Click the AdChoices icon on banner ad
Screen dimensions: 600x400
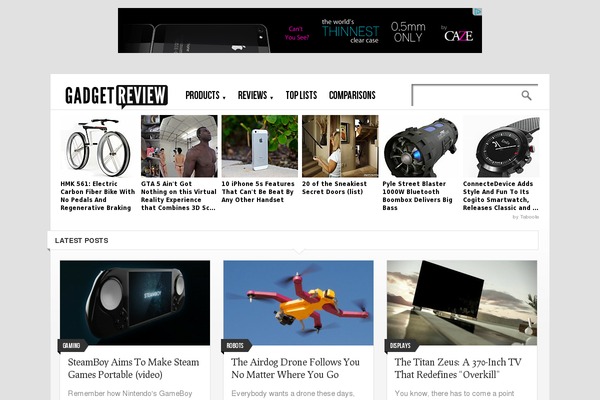click(478, 12)
